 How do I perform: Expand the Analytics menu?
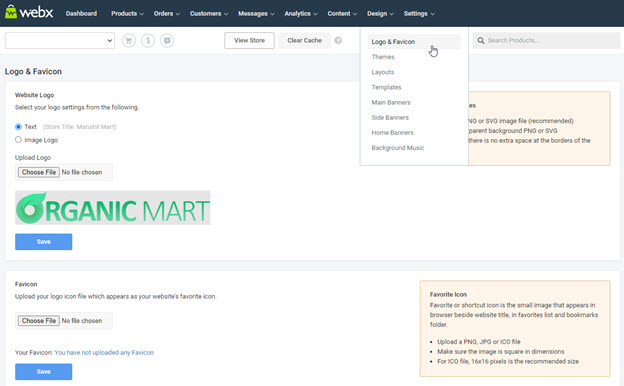click(301, 14)
